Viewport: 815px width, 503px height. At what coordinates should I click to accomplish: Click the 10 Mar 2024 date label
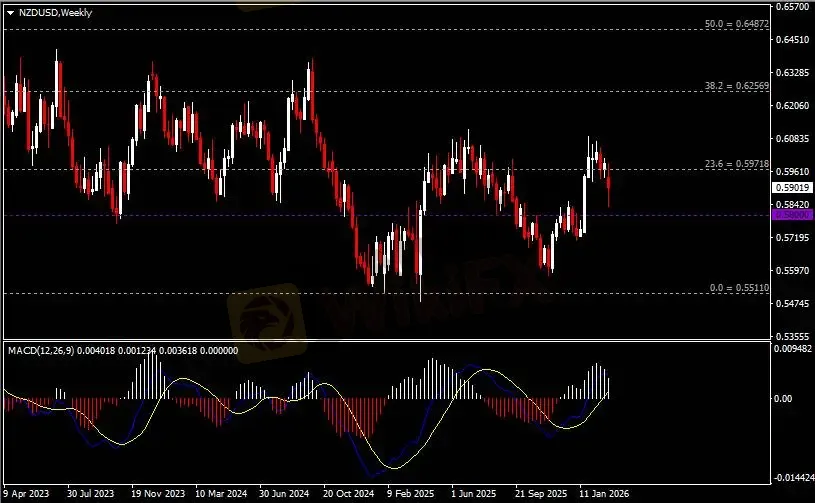(221, 493)
